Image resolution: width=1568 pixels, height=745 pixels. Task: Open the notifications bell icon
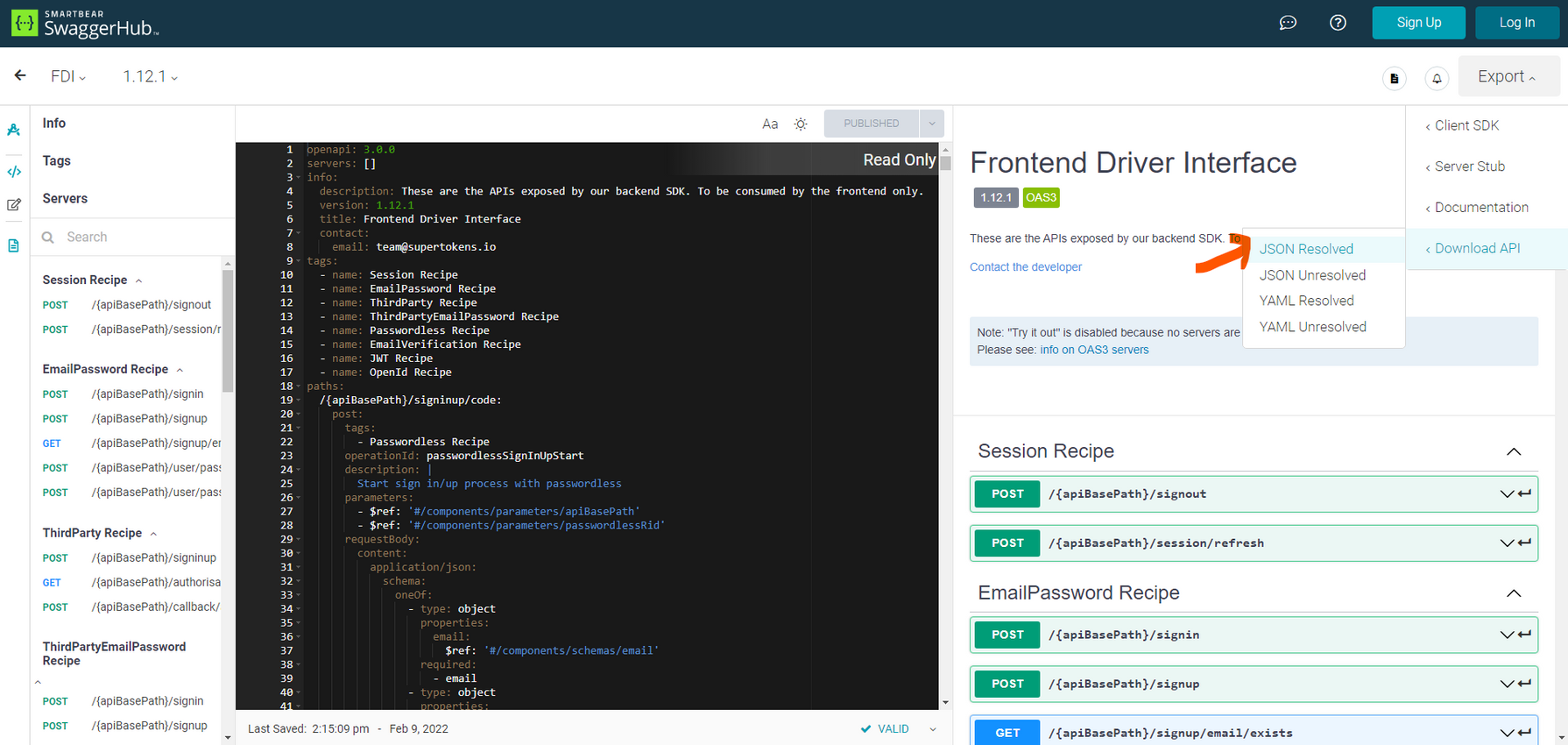1437,79
